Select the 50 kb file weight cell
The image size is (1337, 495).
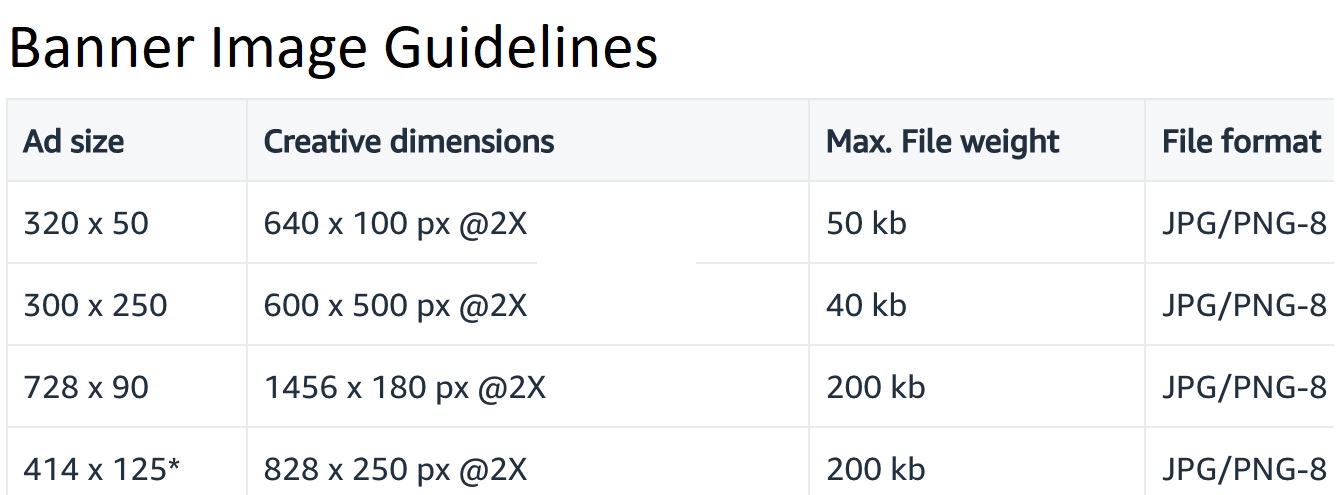click(866, 223)
